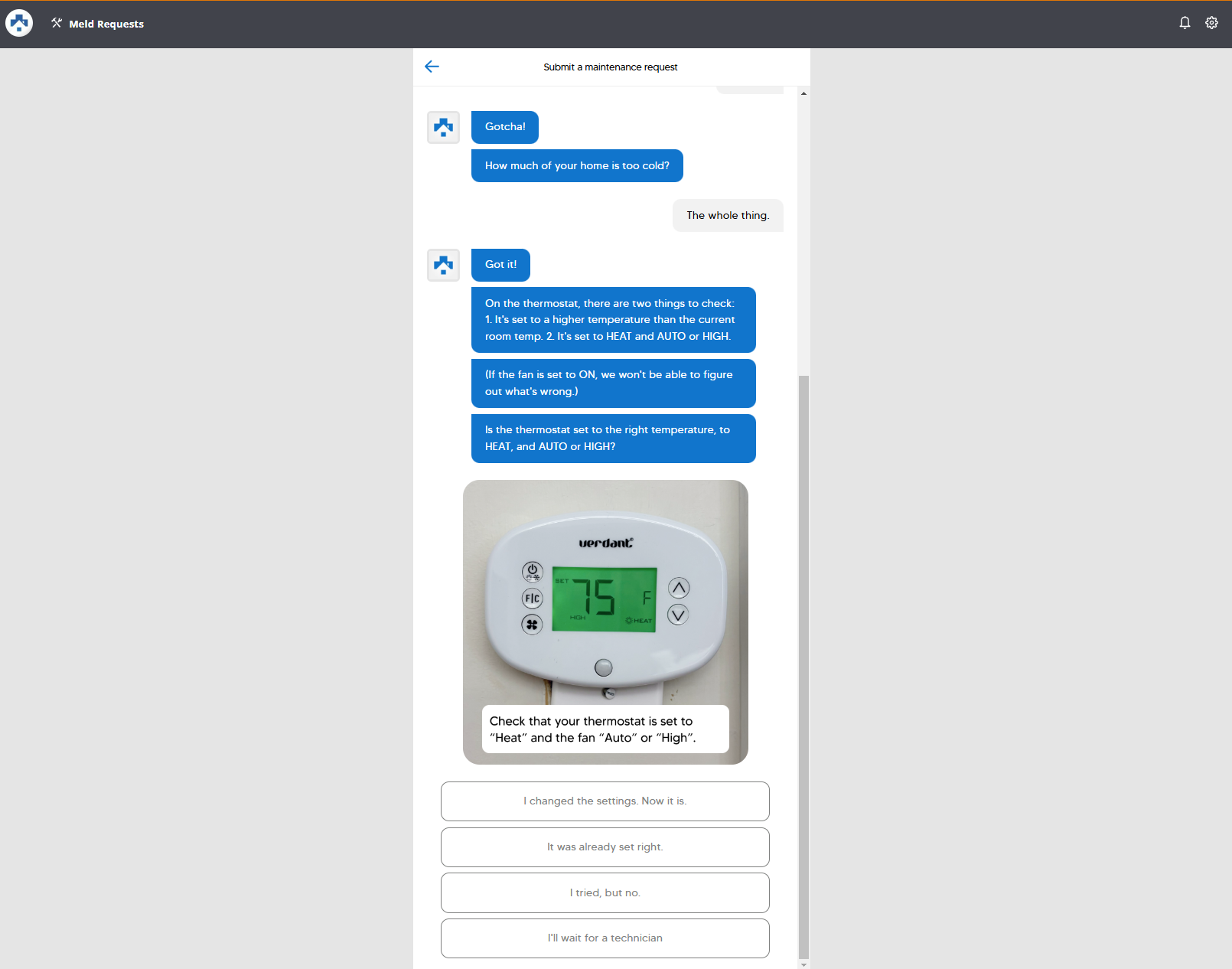Click the 'Submit a maintenance request' title
This screenshot has width=1232, height=969.
611,67
